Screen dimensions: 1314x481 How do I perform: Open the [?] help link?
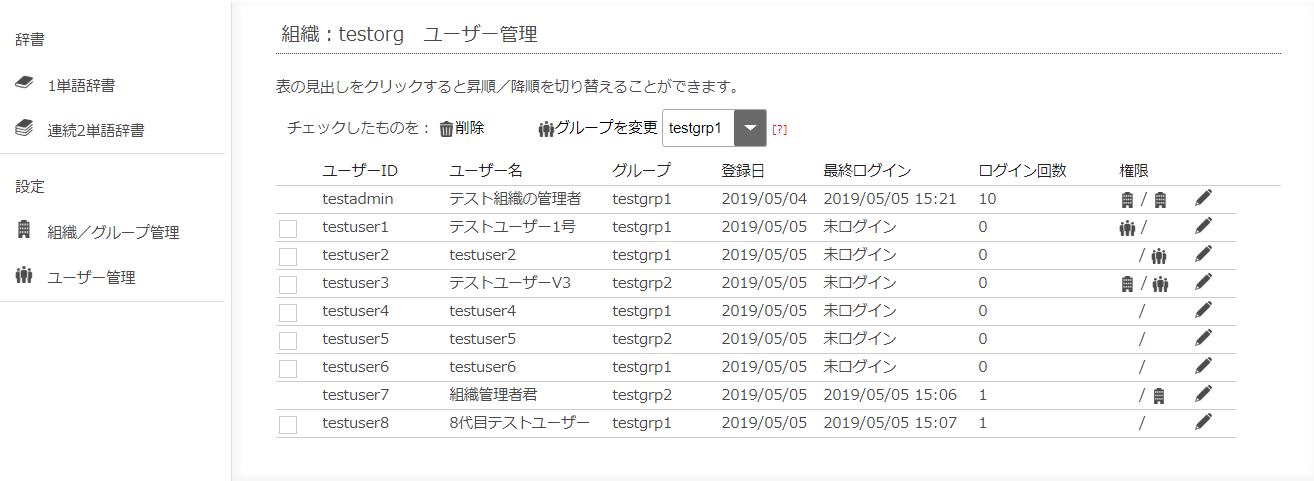click(779, 129)
